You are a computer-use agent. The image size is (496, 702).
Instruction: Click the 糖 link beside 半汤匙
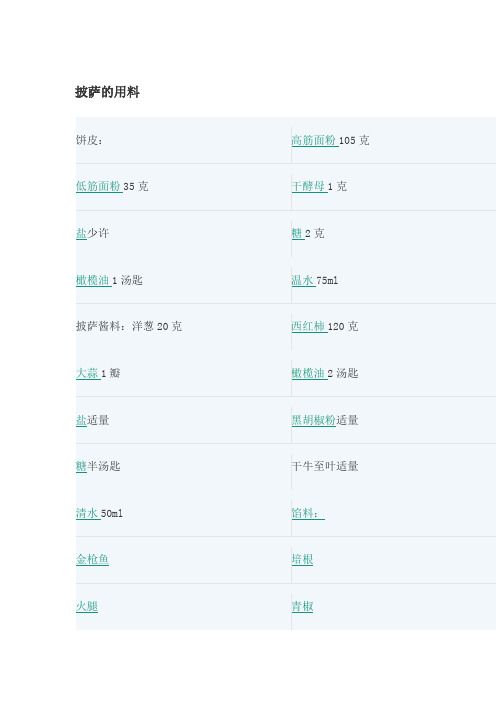click(81, 466)
